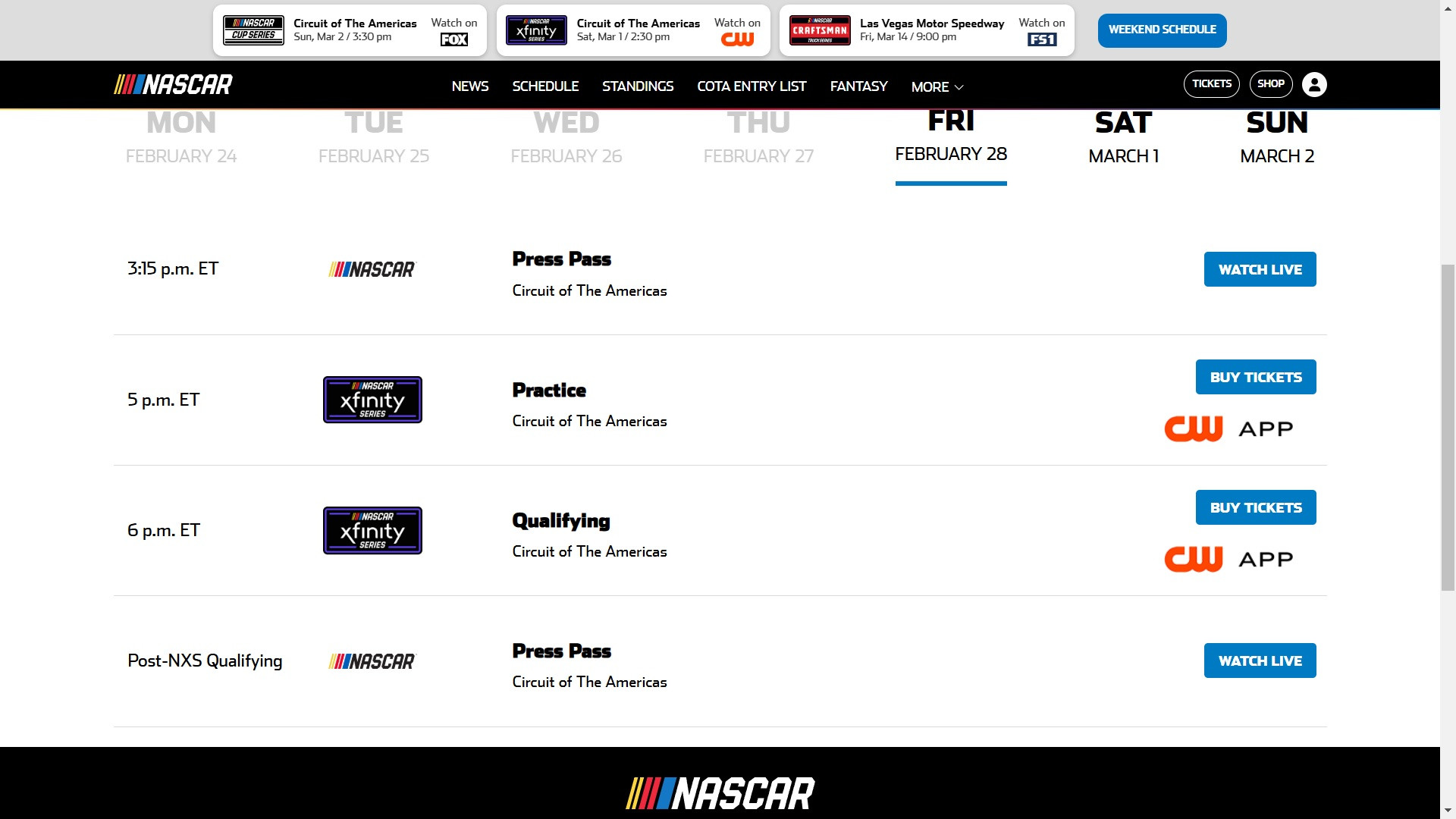
Task: Open the WEEKEND SCHEDULE button
Action: (1163, 30)
